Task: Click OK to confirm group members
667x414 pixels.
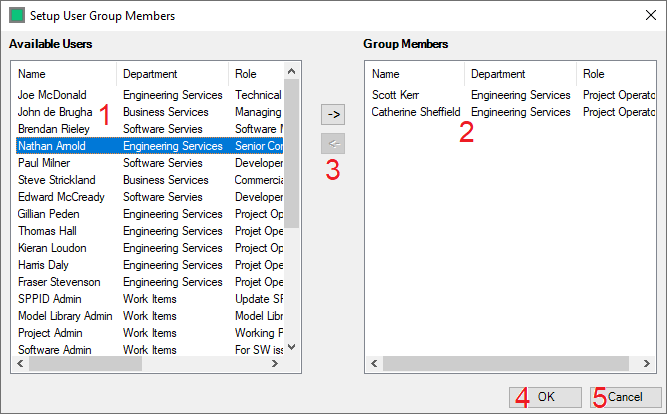Action: (545, 397)
